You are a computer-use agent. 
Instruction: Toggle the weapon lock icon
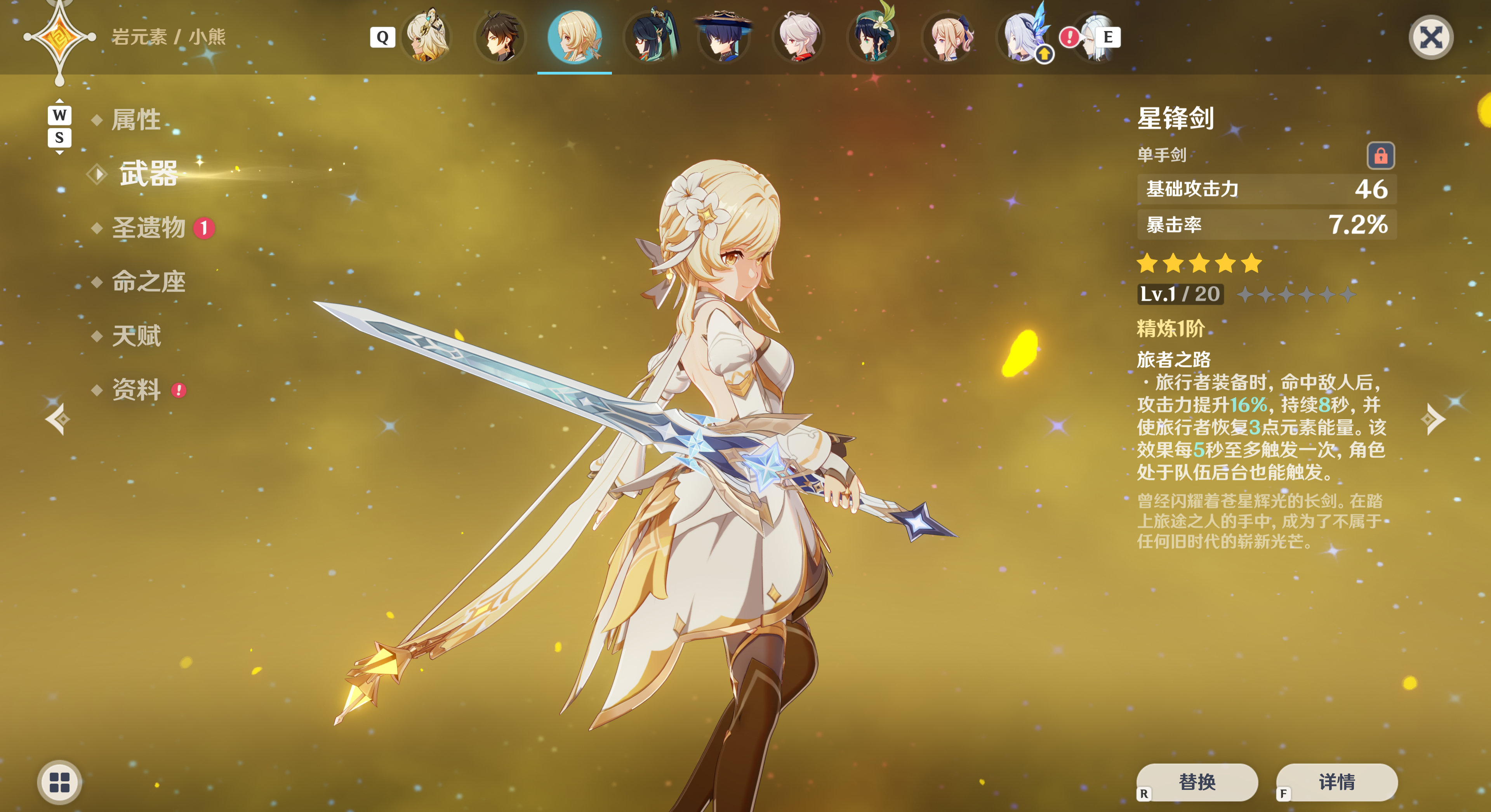pos(1380,156)
